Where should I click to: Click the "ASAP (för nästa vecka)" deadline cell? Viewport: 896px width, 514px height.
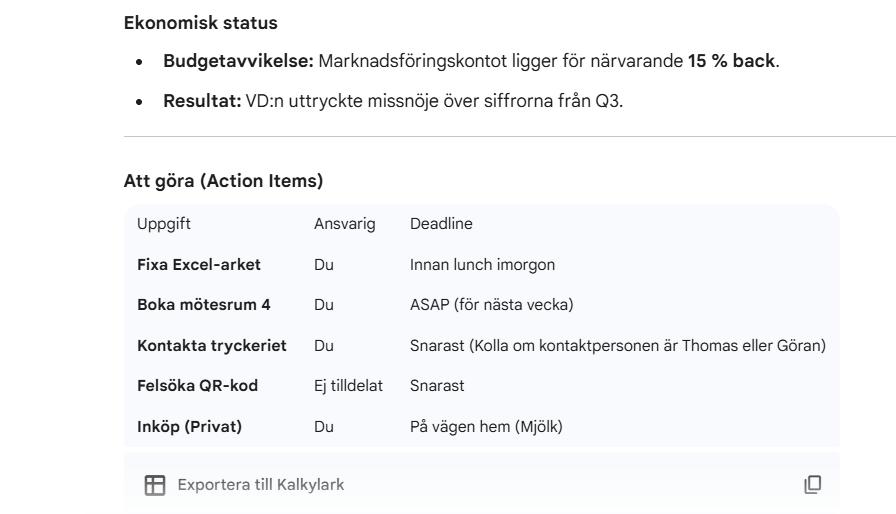pyautogui.click(x=491, y=305)
